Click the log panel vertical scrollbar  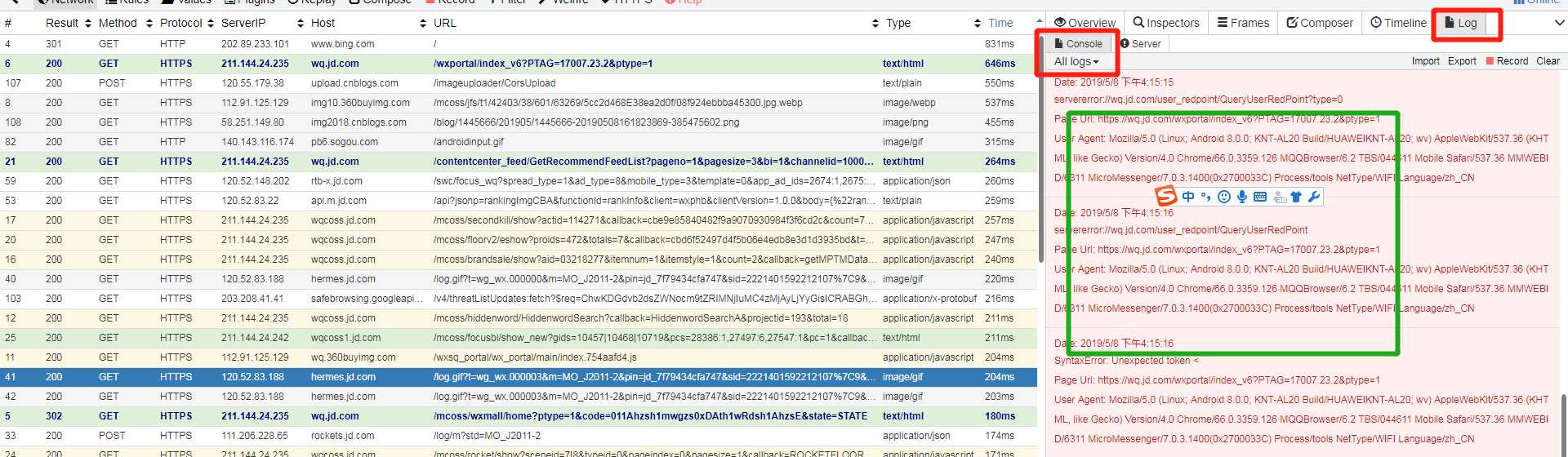coord(1564,424)
